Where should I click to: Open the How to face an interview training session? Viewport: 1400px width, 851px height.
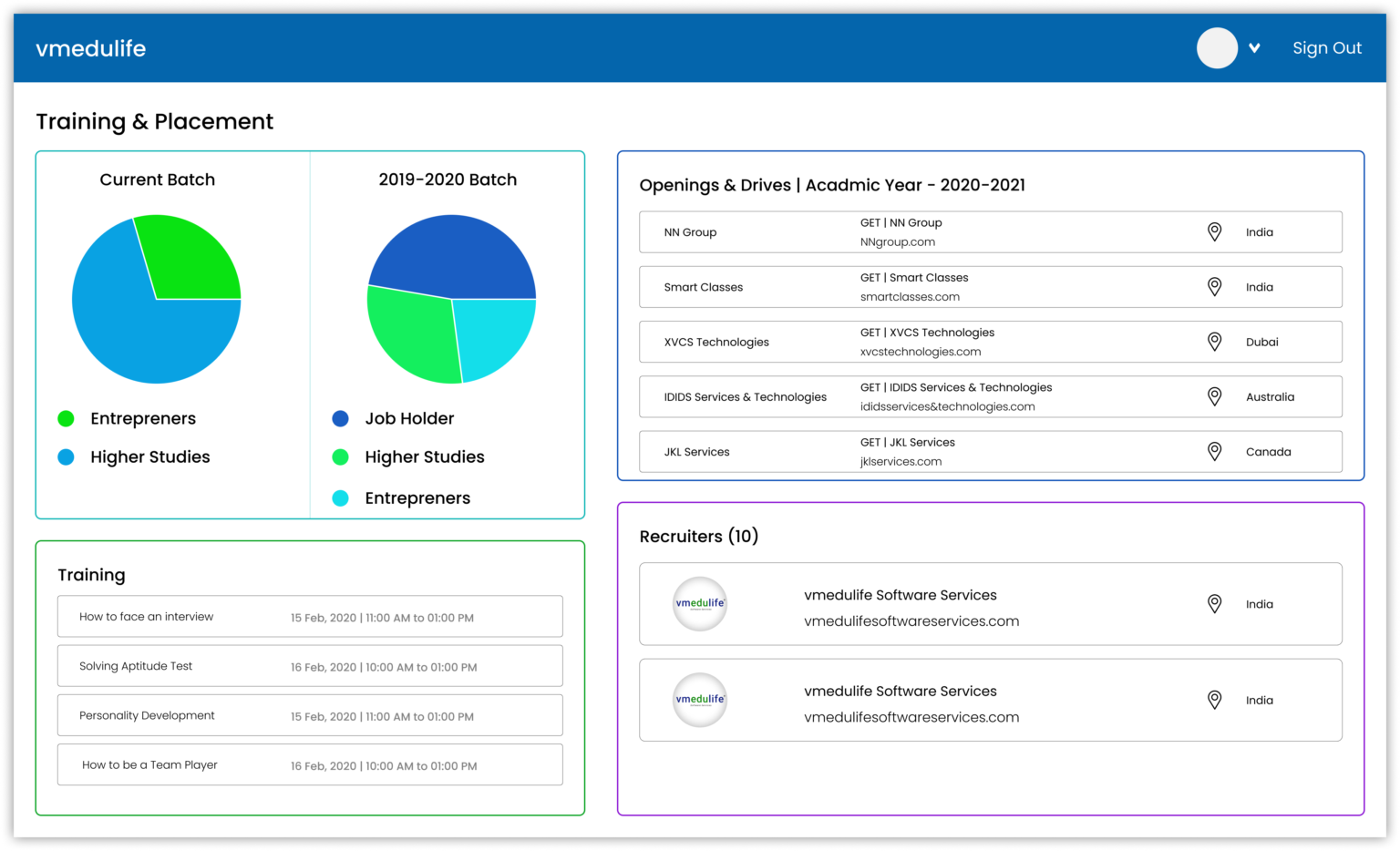[310, 616]
